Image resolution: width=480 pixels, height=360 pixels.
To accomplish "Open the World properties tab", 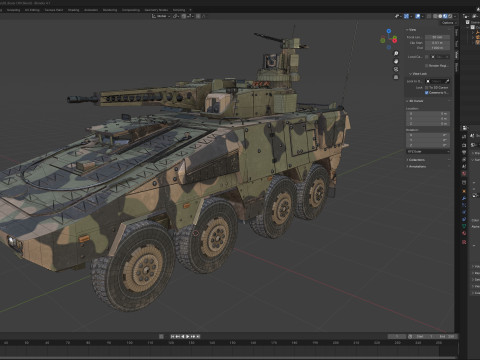I will coord(464,173).
